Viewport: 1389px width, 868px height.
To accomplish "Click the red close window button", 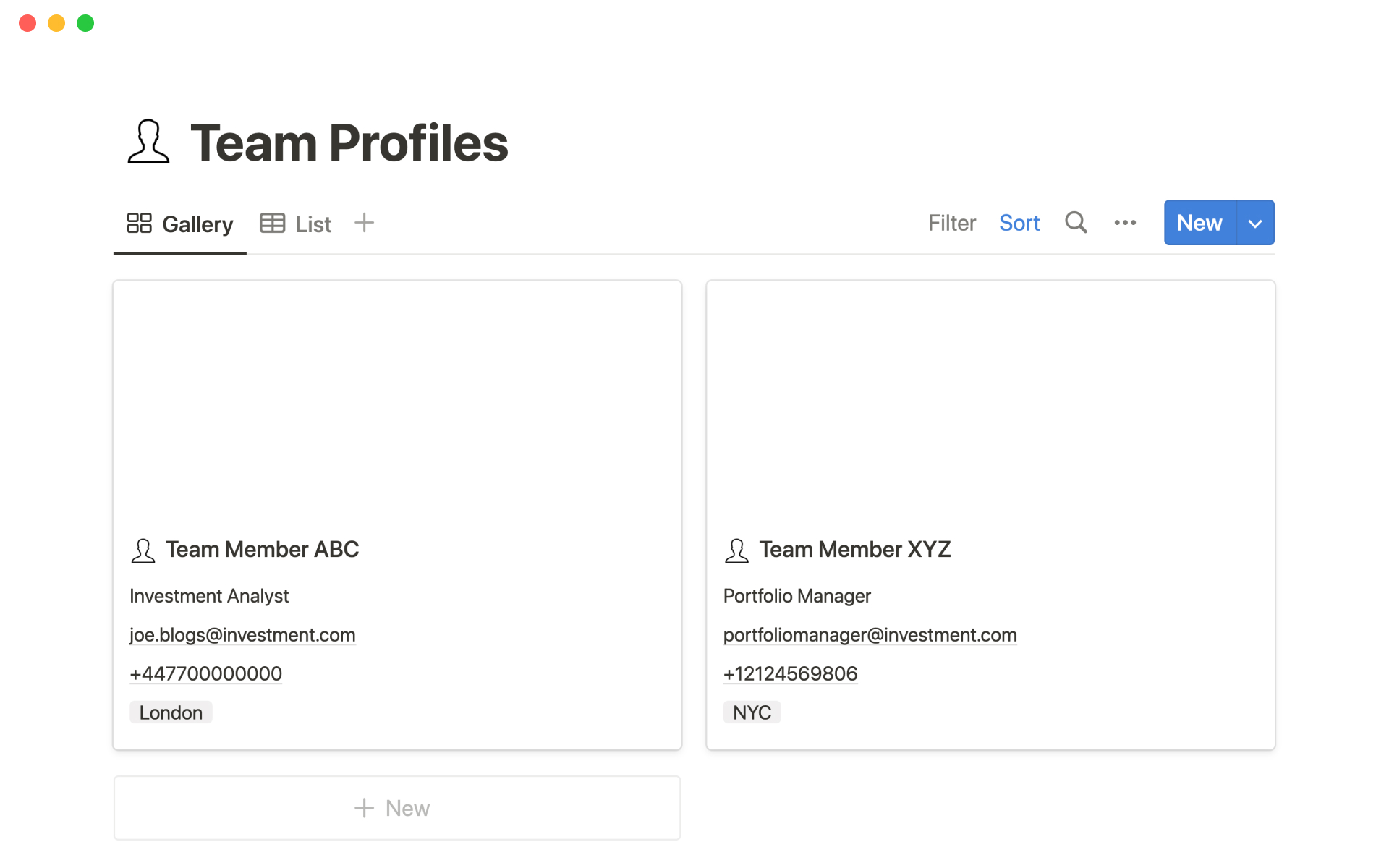I will (x=27, y=23).
